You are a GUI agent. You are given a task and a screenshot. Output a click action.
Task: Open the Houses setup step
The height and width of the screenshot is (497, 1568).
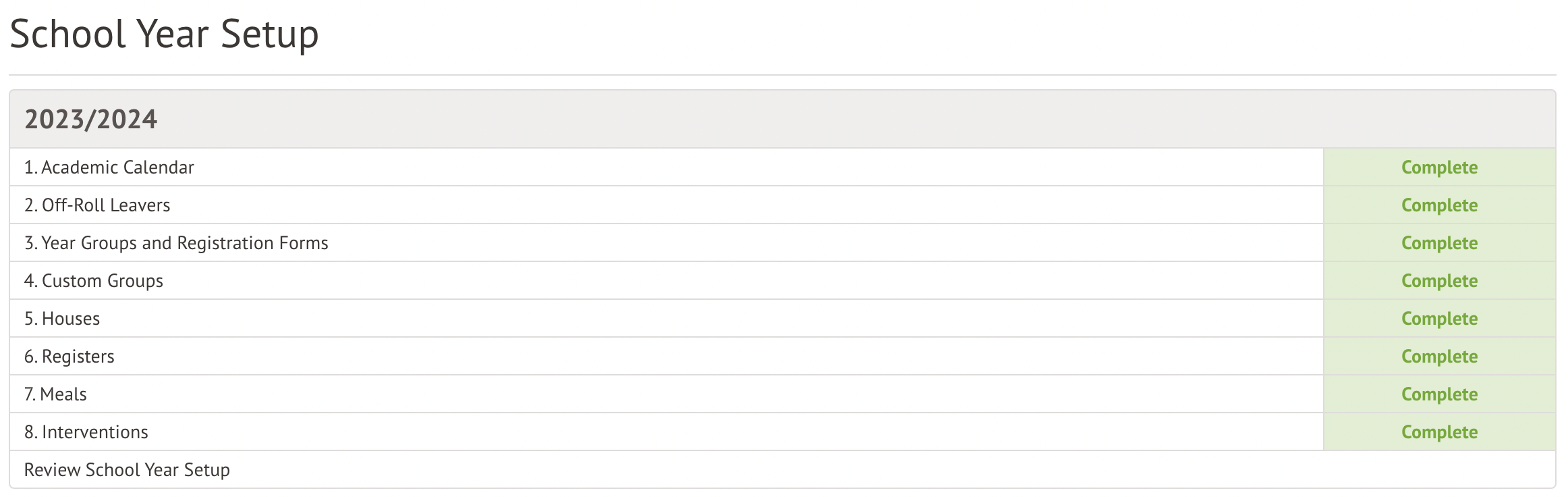point(62,319)
